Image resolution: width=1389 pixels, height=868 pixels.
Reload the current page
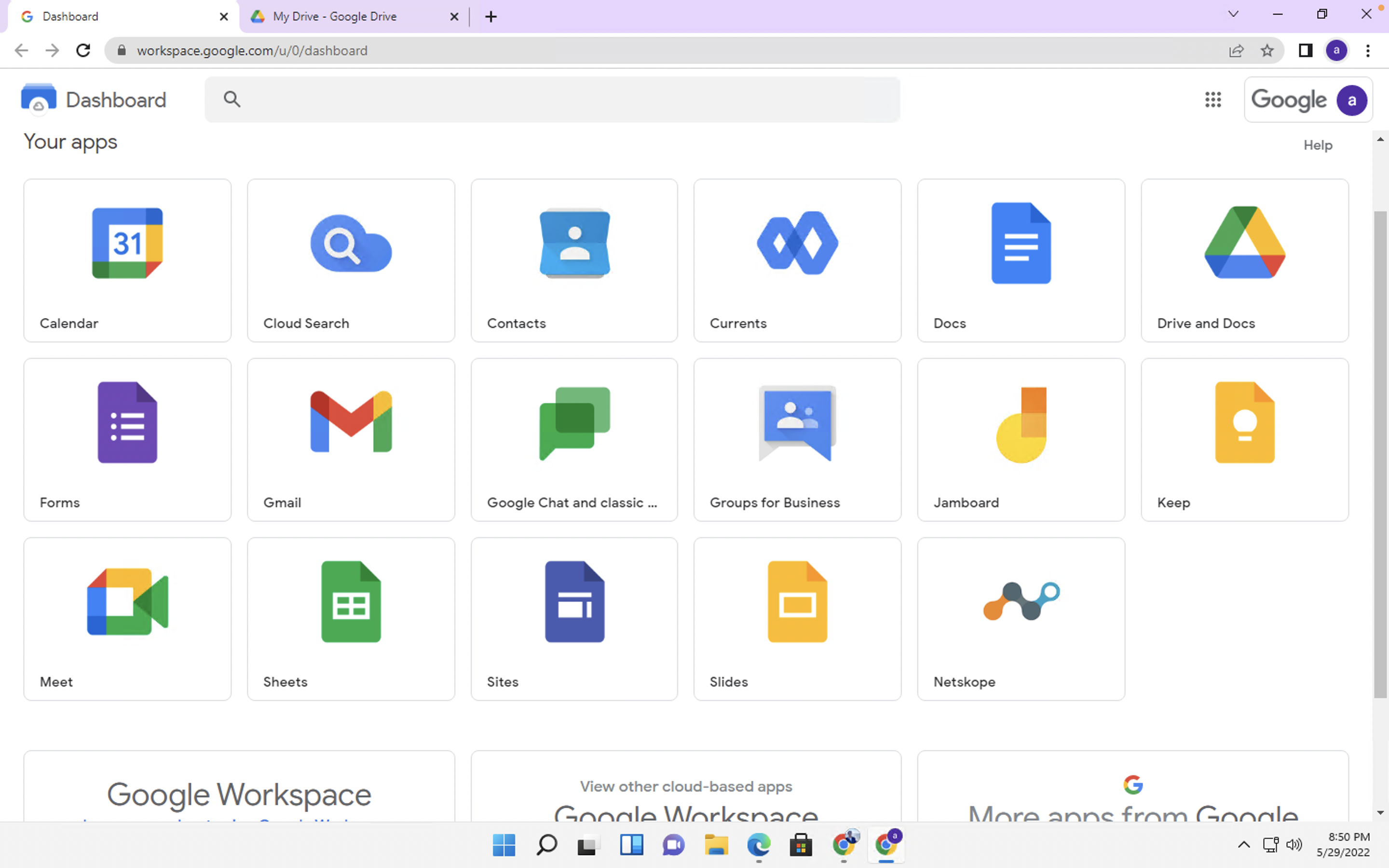pos(83,51)
